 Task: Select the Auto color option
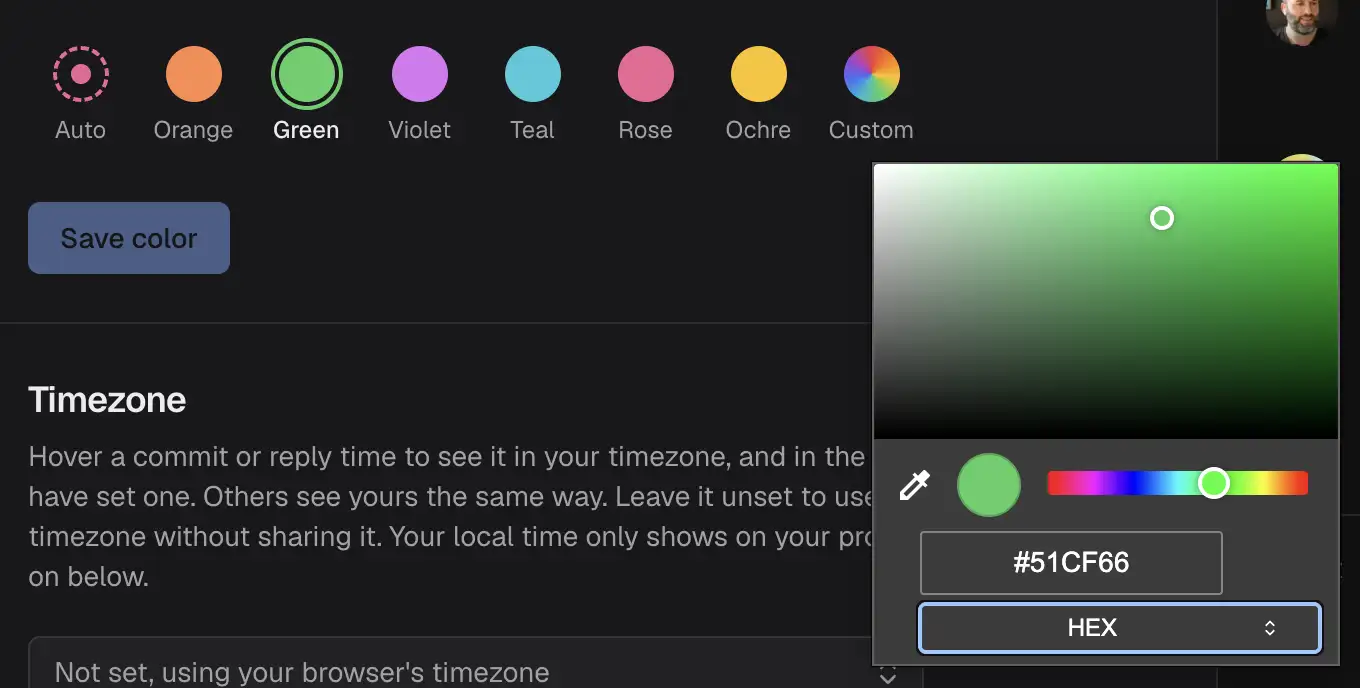click(81, 74)
